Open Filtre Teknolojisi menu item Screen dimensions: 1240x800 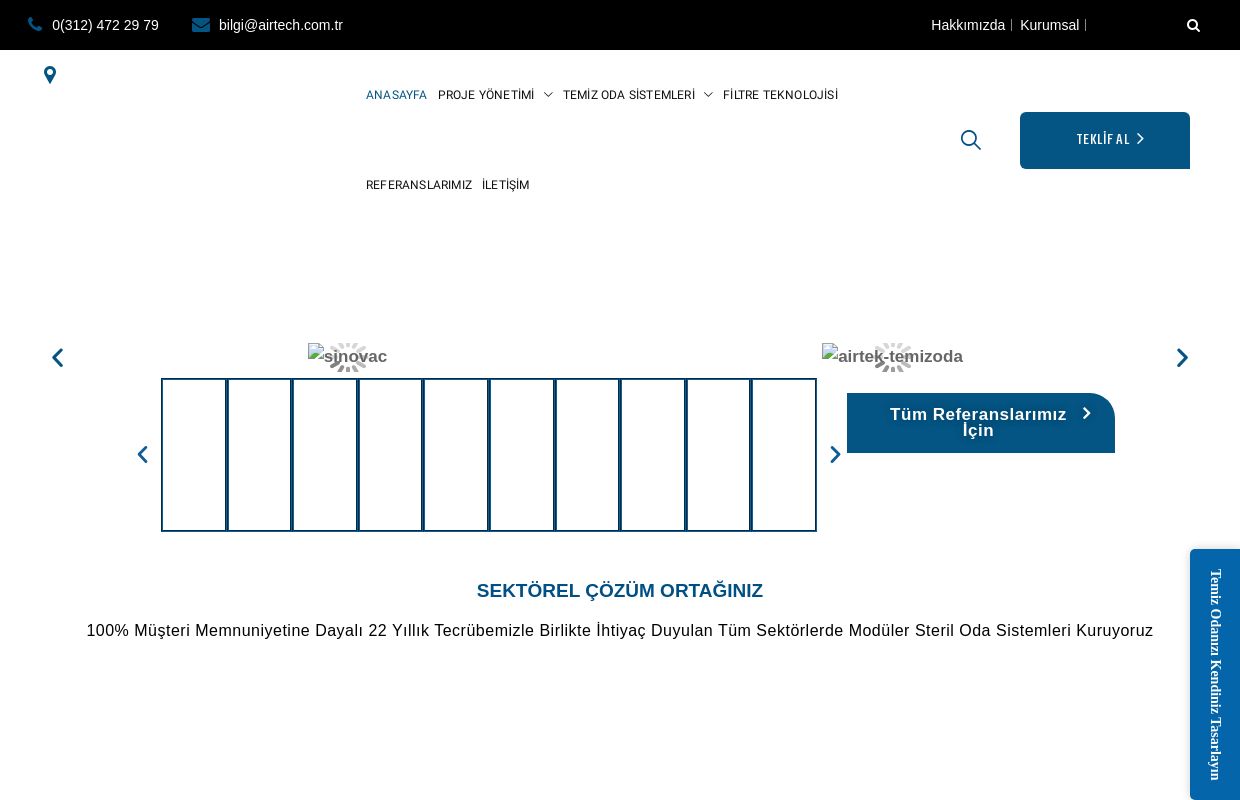click(x=780, y=95)
